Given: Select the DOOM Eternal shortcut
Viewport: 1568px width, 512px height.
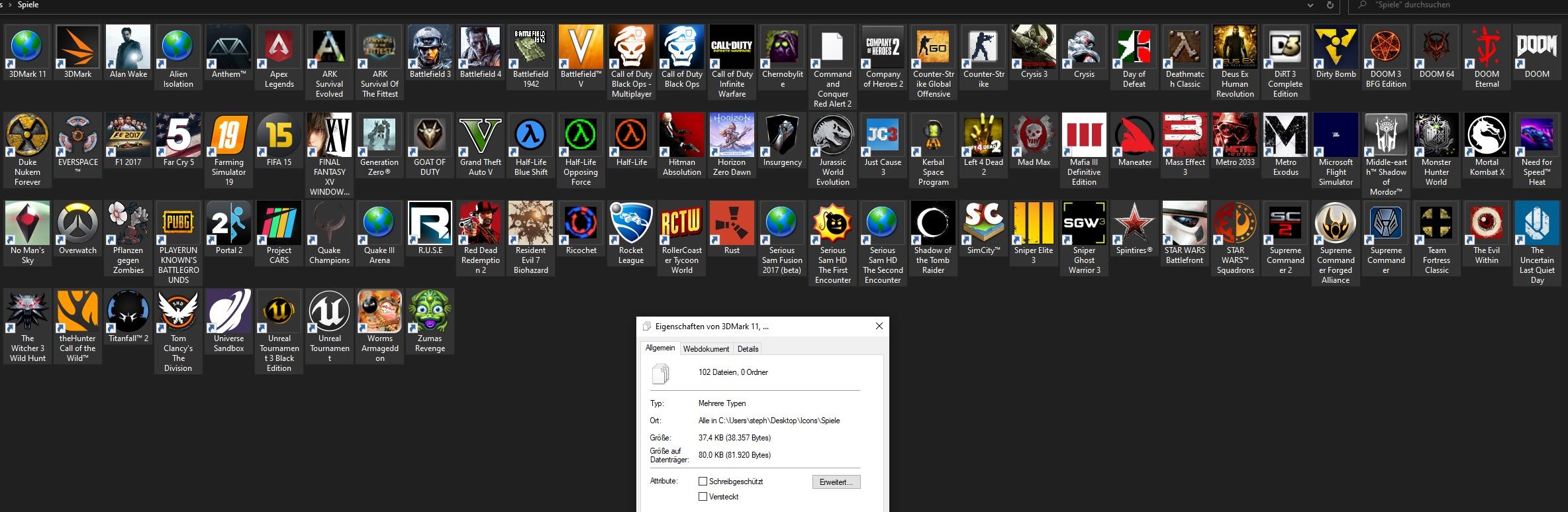Looking at the screenshot, I should point(1487,58).
